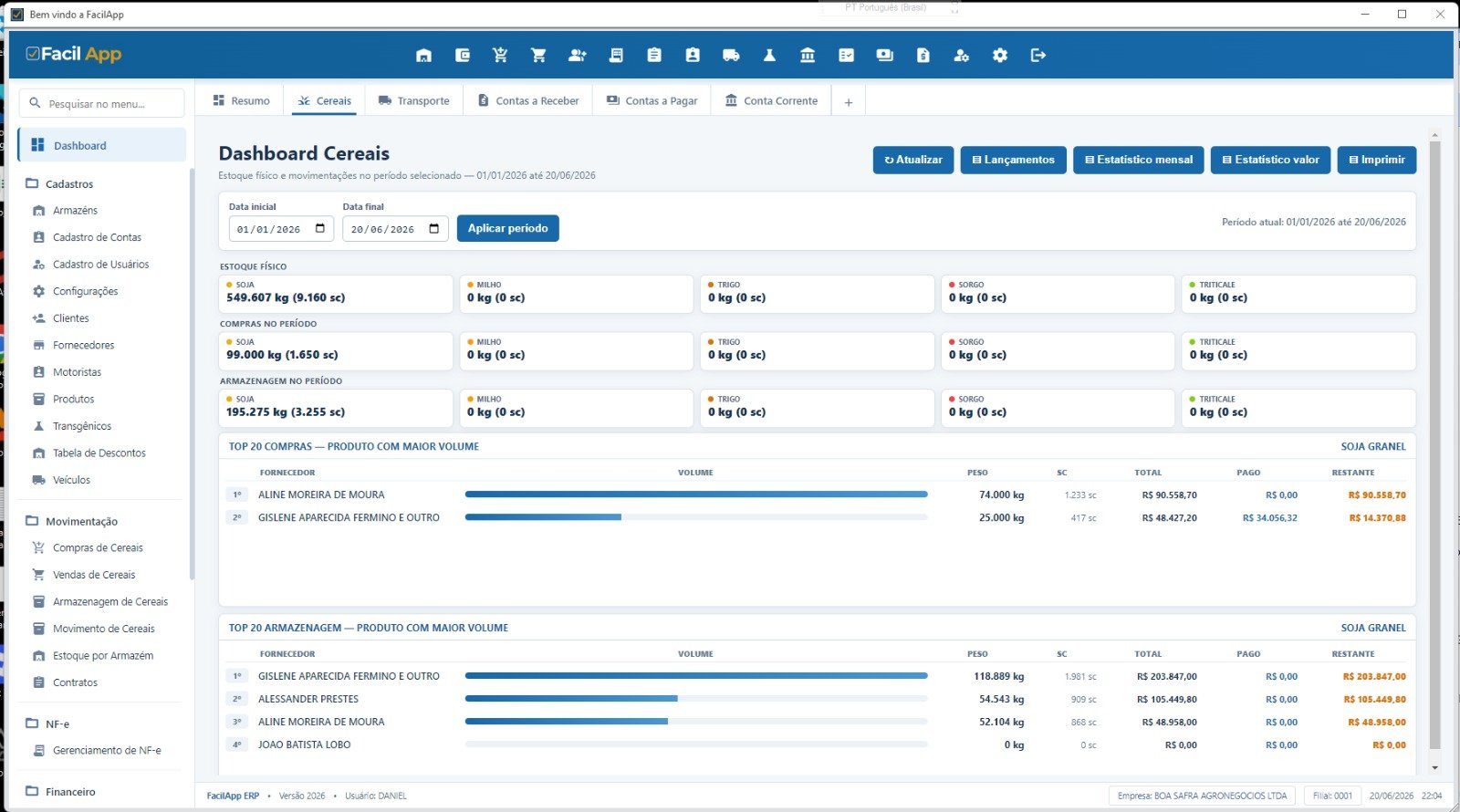Click the flask icon in top toolbar
The height and width of the screenshot is (812, 1460).
pyautogui.click(x=769, y=56)
